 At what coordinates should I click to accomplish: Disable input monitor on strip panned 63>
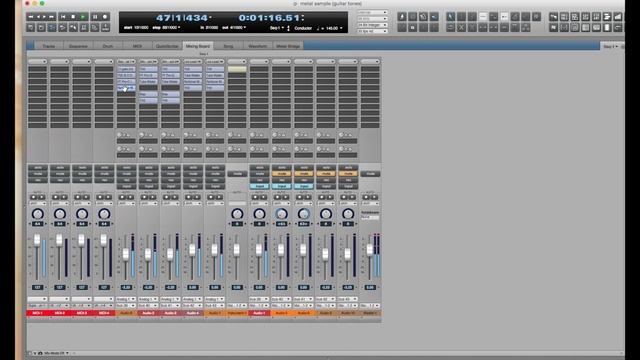click(303, 186)
